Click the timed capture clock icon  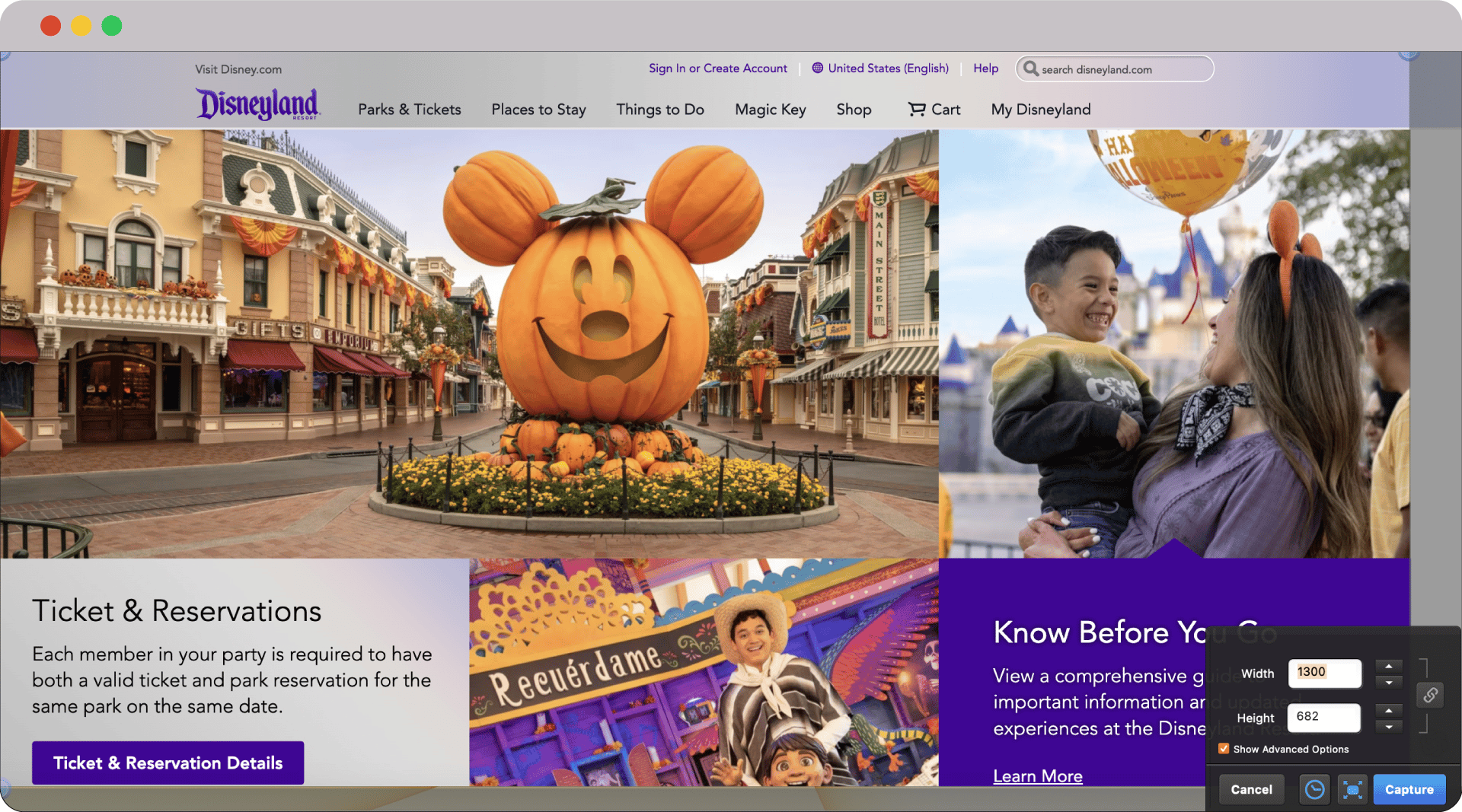[1314, 790]
